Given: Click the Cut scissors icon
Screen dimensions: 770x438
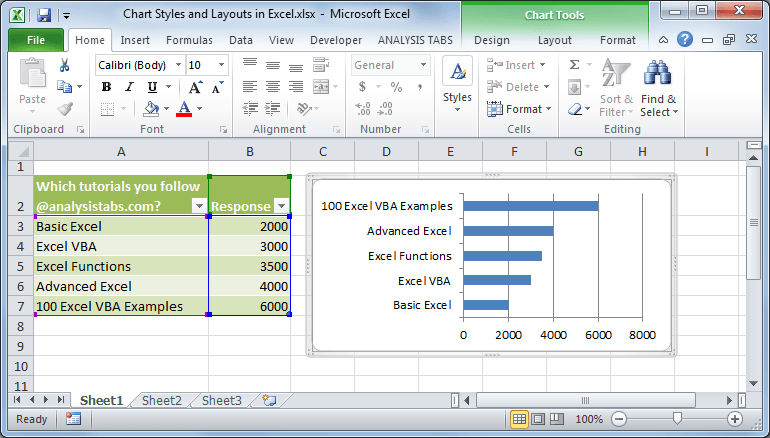Looking at the screenshot, I should point(64,65).
